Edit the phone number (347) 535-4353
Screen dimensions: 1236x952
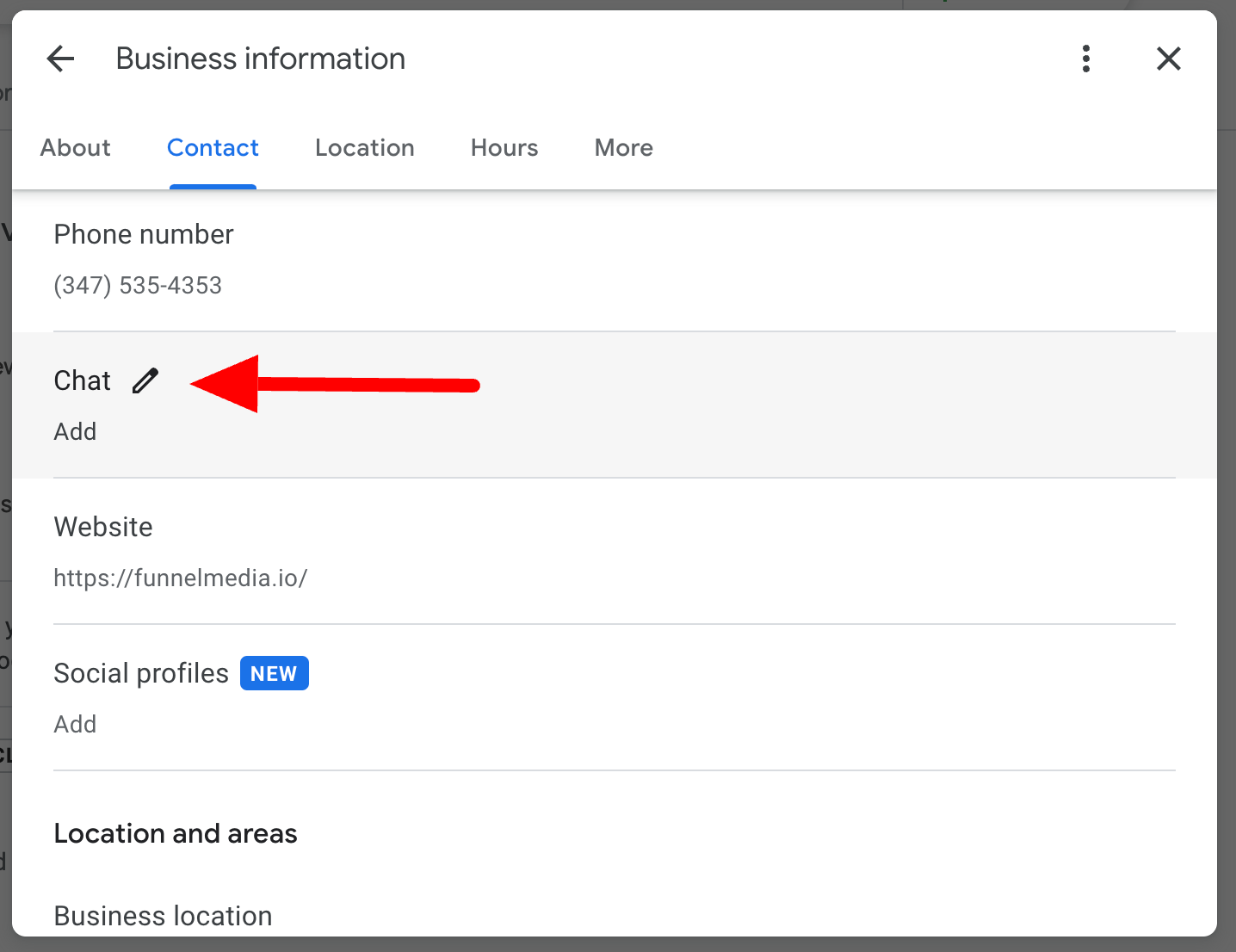(x=138, y=285)
